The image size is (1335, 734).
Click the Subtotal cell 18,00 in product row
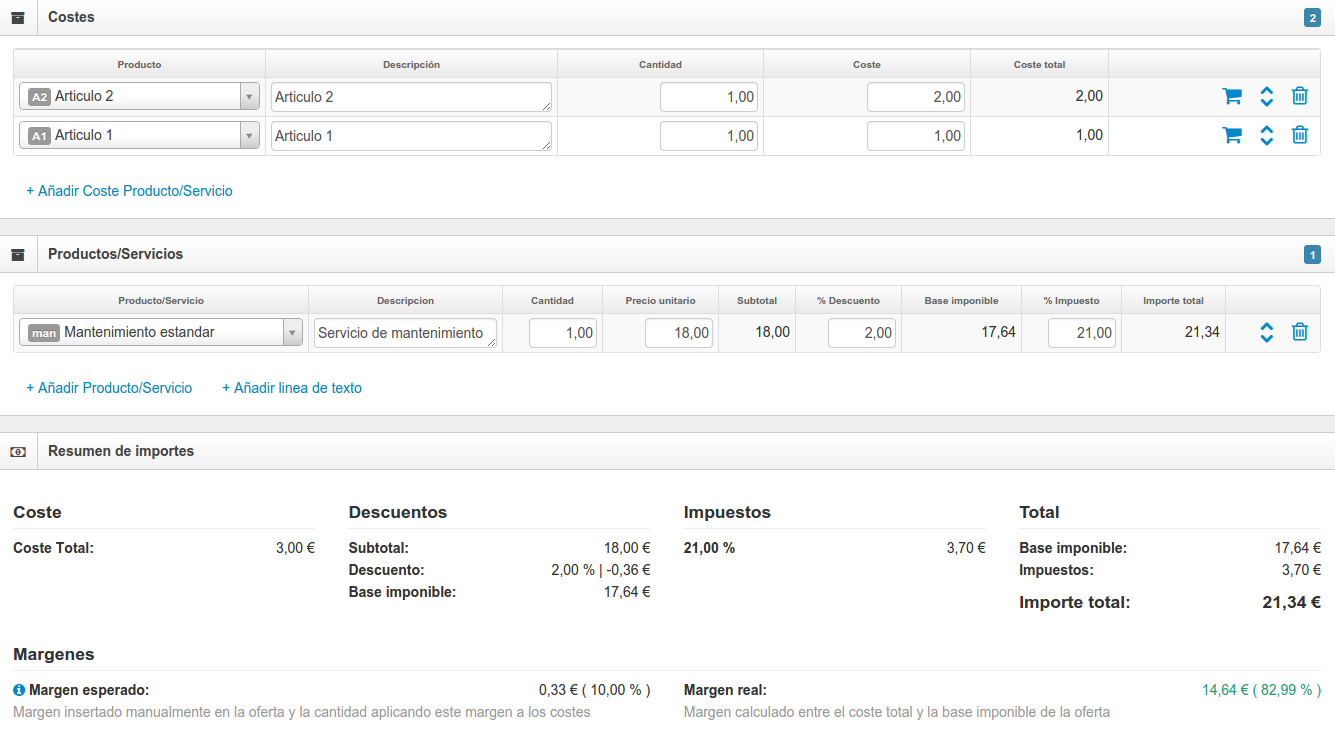tap(772, 332)
